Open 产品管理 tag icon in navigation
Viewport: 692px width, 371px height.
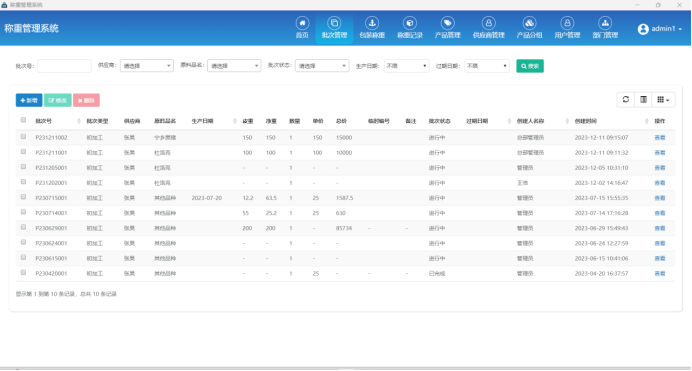[447, 23]
